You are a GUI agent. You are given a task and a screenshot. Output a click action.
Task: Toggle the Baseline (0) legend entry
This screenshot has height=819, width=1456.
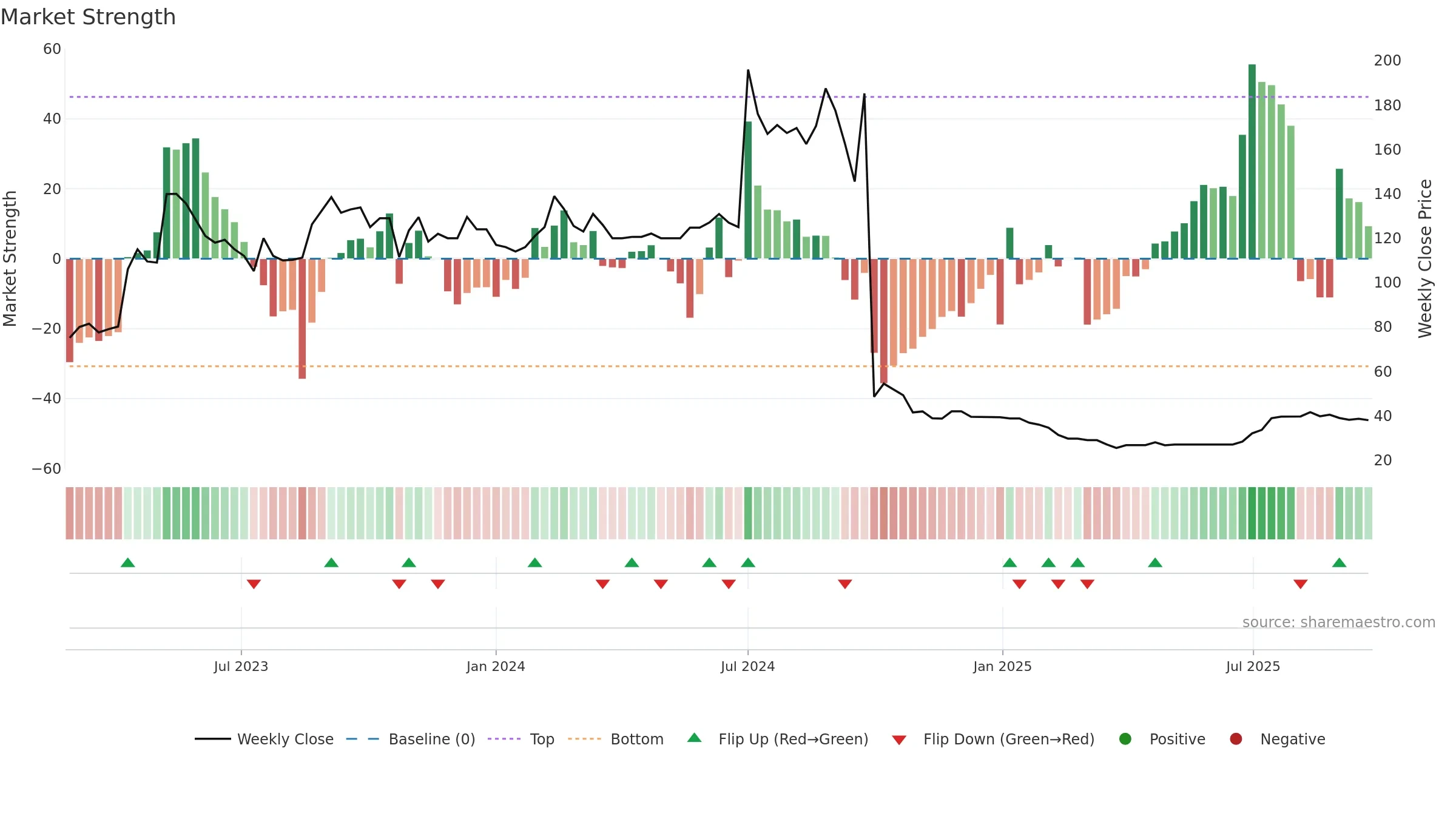tap(411, 739)
